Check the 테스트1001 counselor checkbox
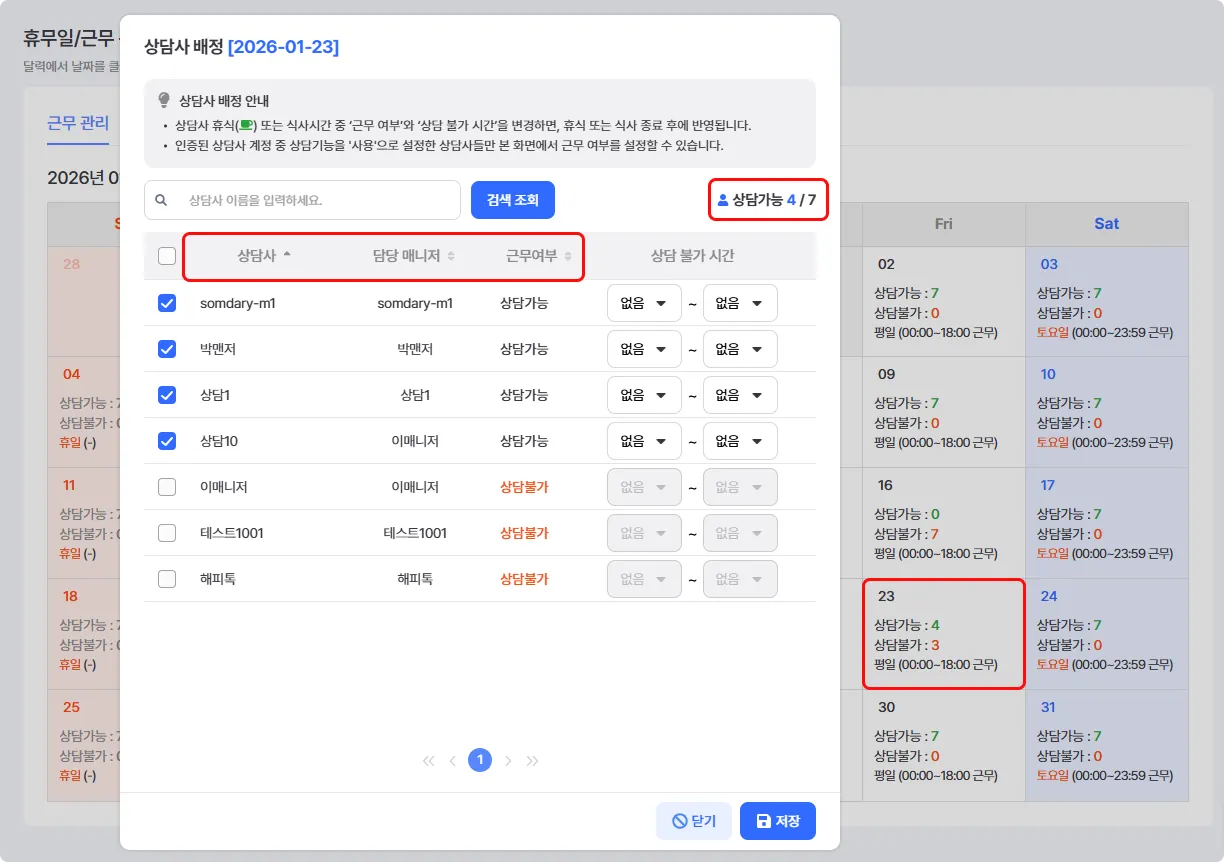 [x=167, y=533]
